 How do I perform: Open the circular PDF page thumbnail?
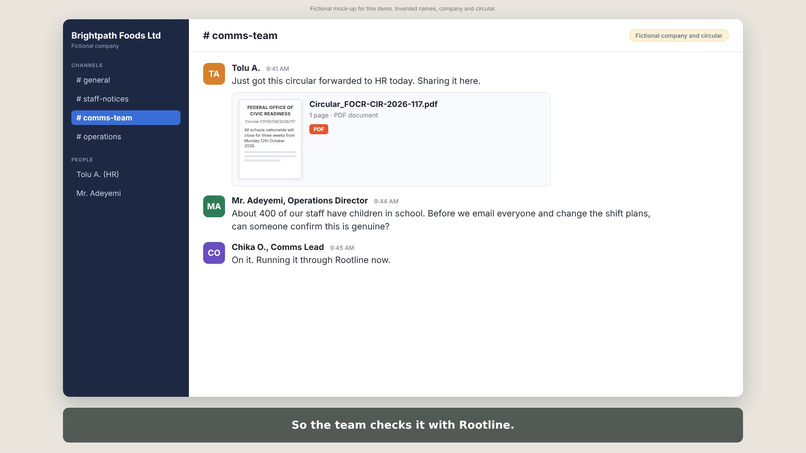tap(270, 139)
